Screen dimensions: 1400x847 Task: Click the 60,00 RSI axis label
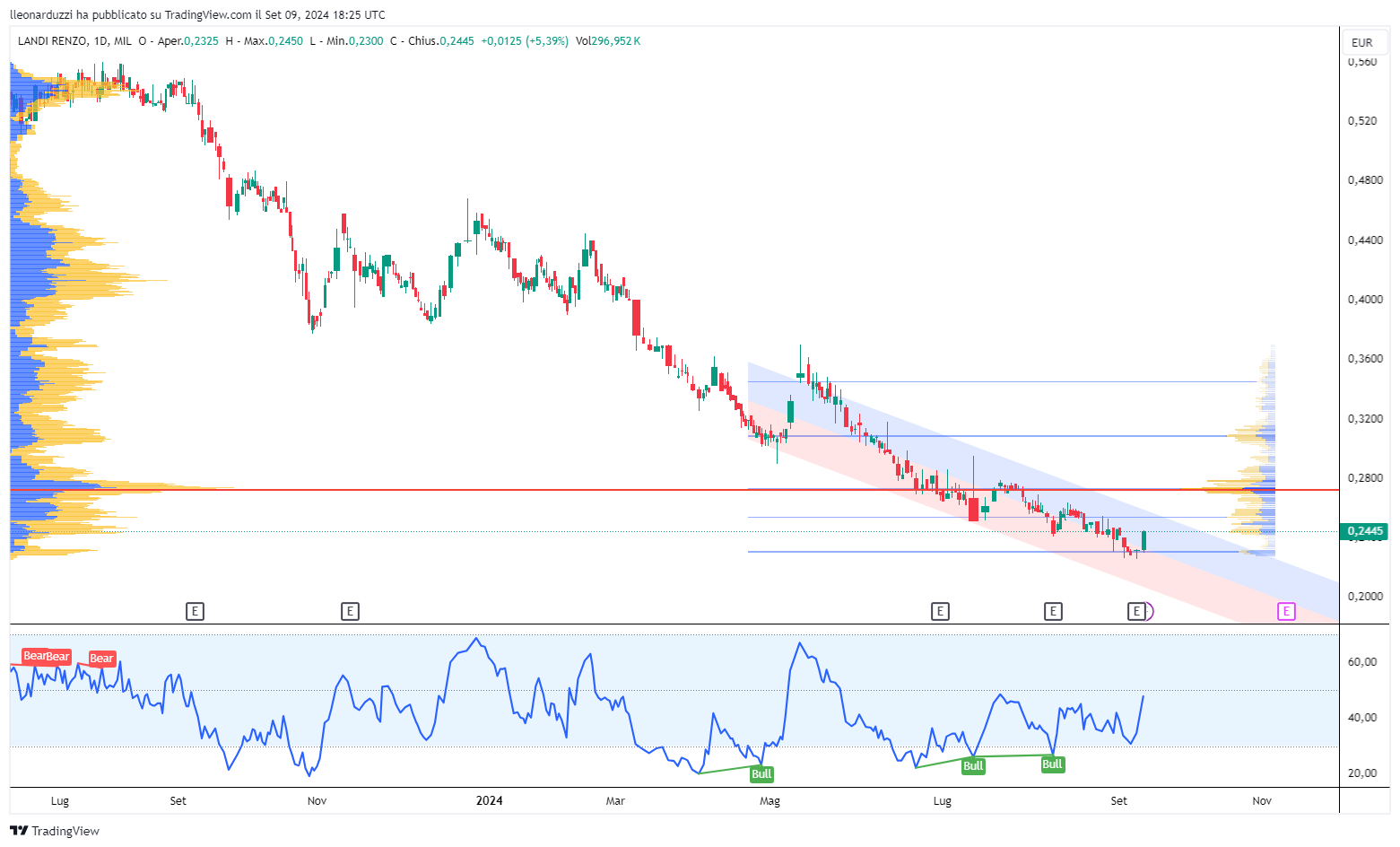tap(1362, 661)
